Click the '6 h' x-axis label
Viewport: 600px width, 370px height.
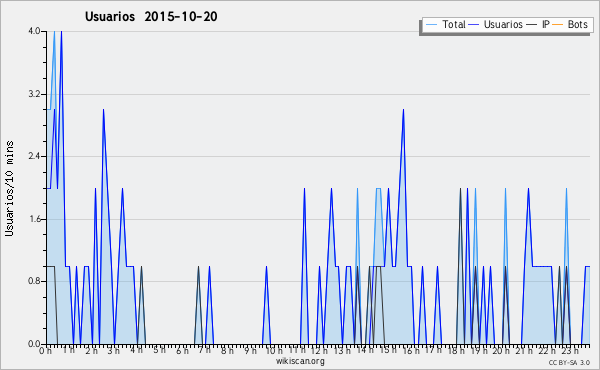coord(182,350)
